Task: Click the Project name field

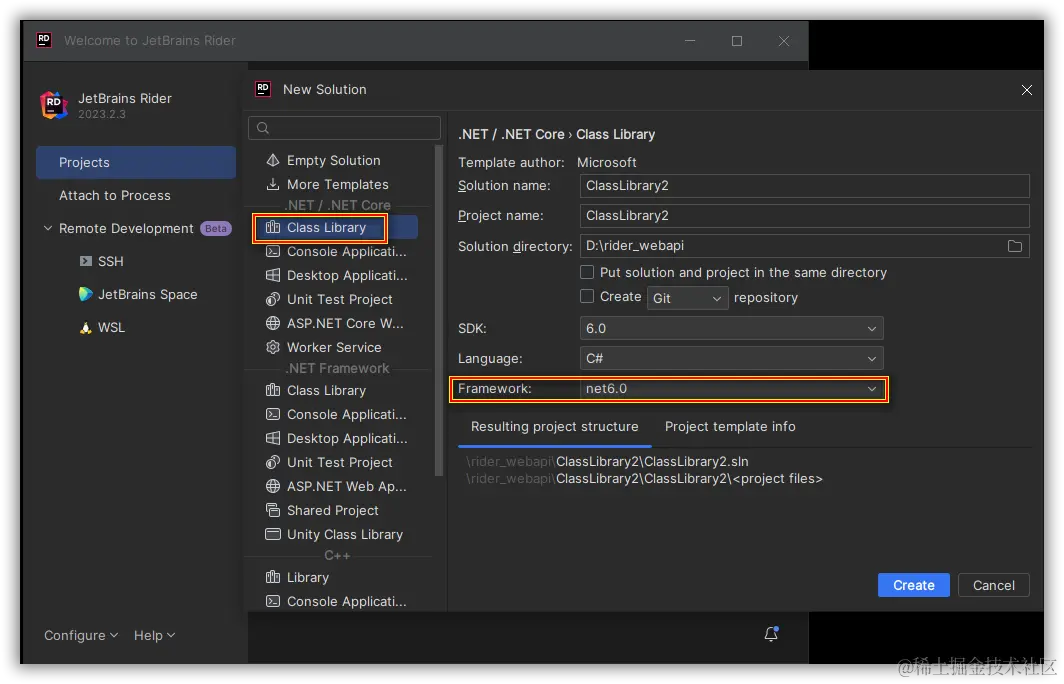Action: coord(804,215)
